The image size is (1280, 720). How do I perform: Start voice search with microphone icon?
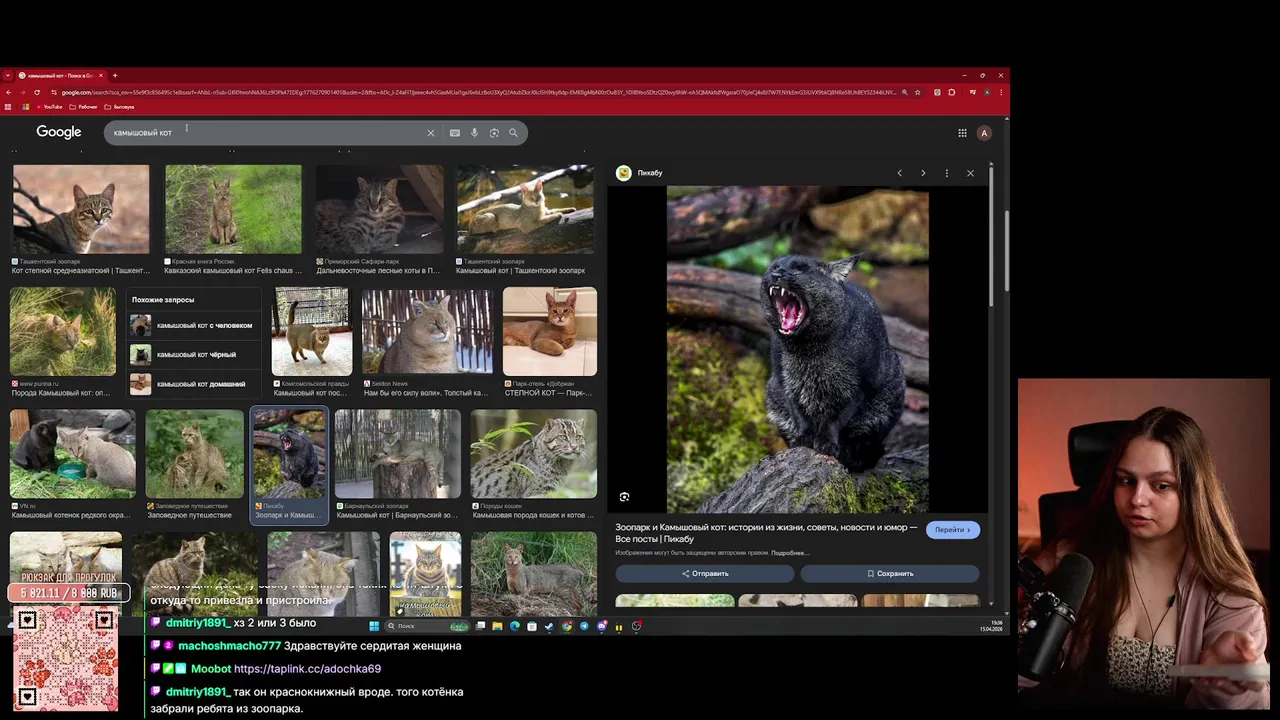474,133
